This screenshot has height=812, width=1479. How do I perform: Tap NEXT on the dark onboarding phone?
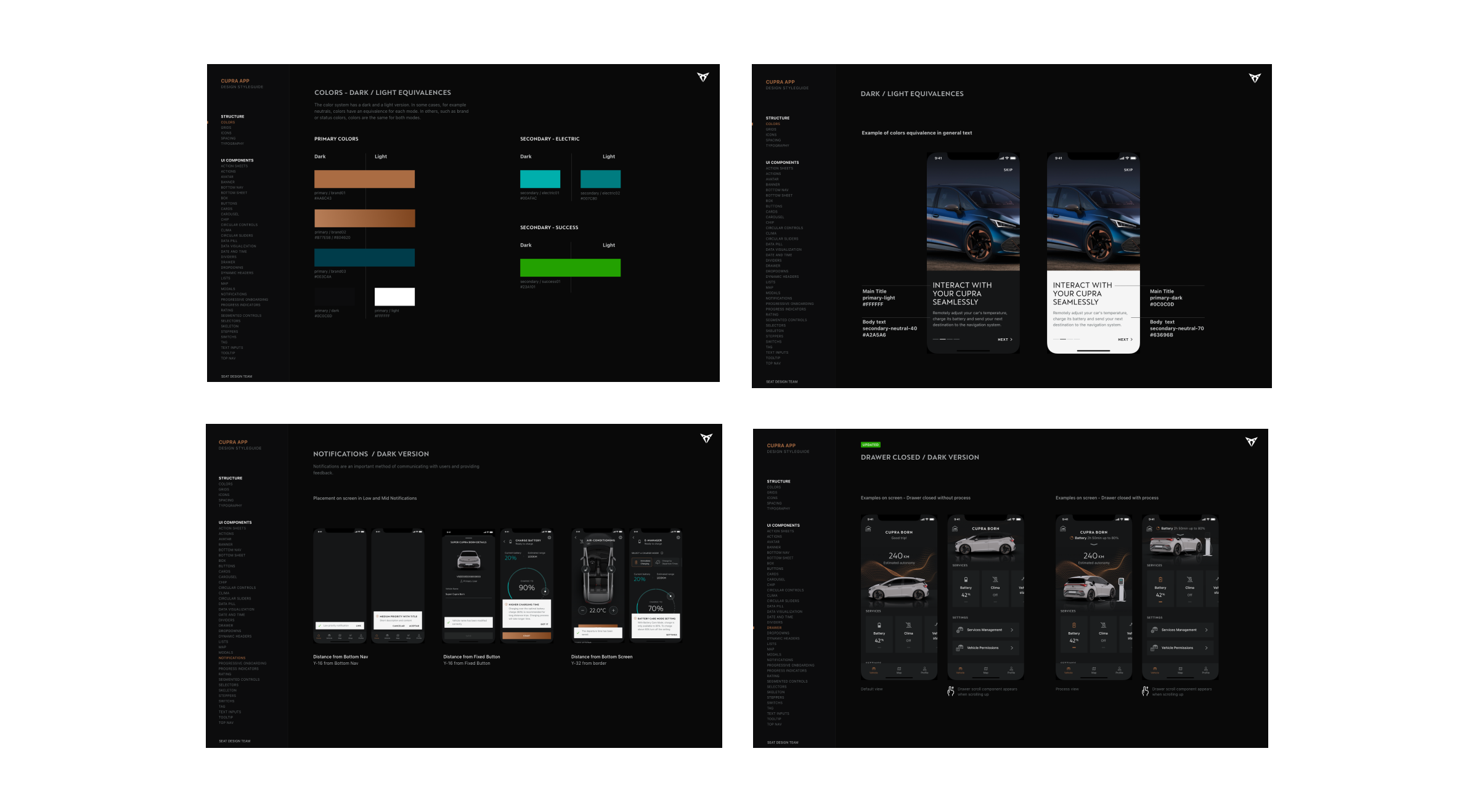[x=1005, y=339]
